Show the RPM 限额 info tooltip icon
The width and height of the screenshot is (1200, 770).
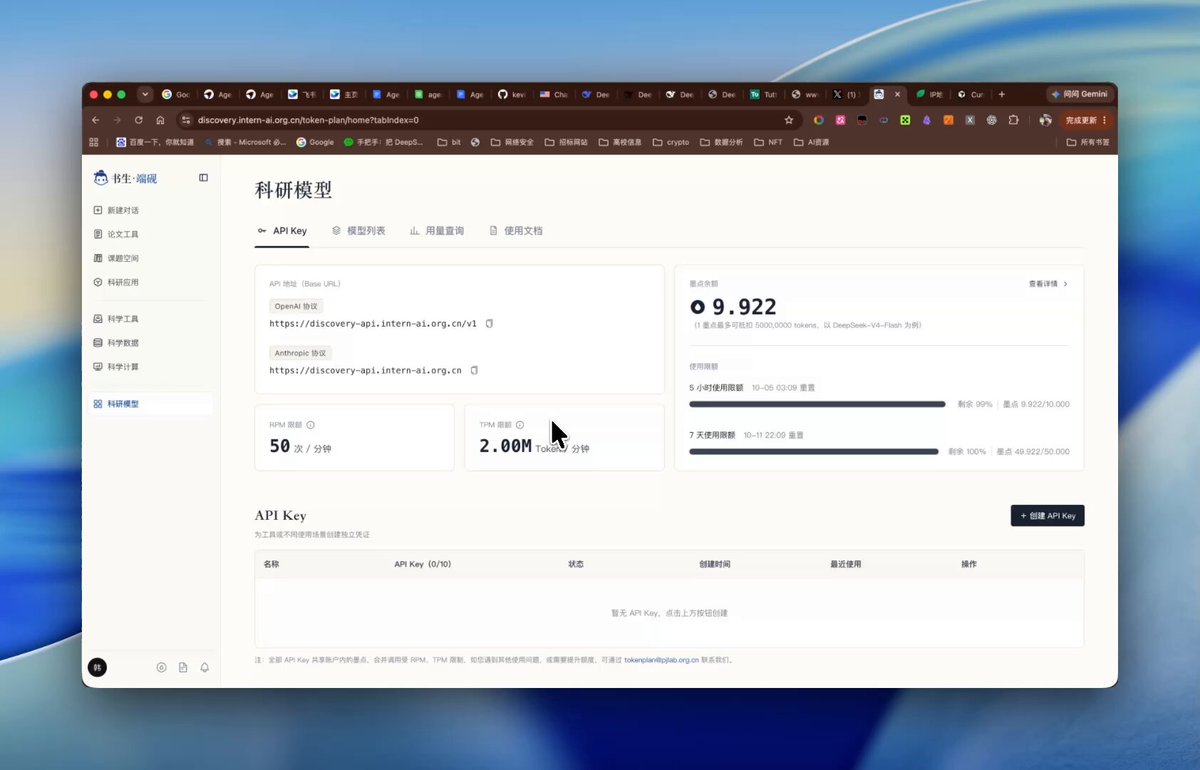point(311,425)
